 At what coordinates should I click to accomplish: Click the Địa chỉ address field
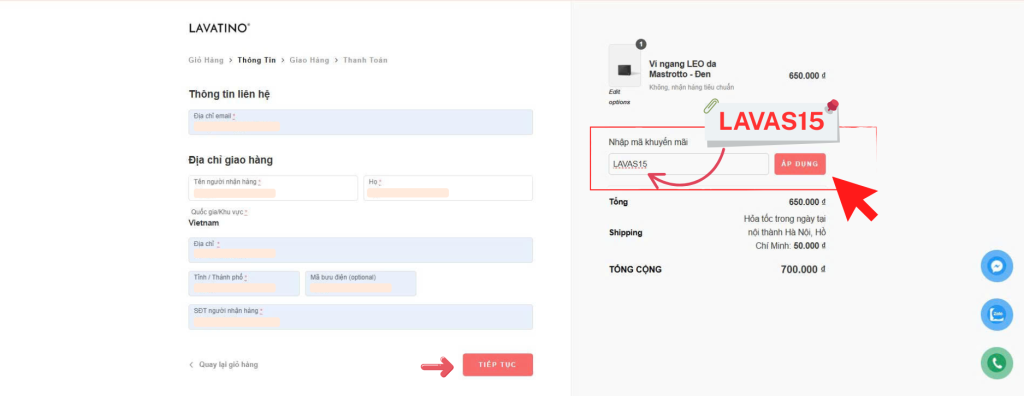[x=360, y=250]
